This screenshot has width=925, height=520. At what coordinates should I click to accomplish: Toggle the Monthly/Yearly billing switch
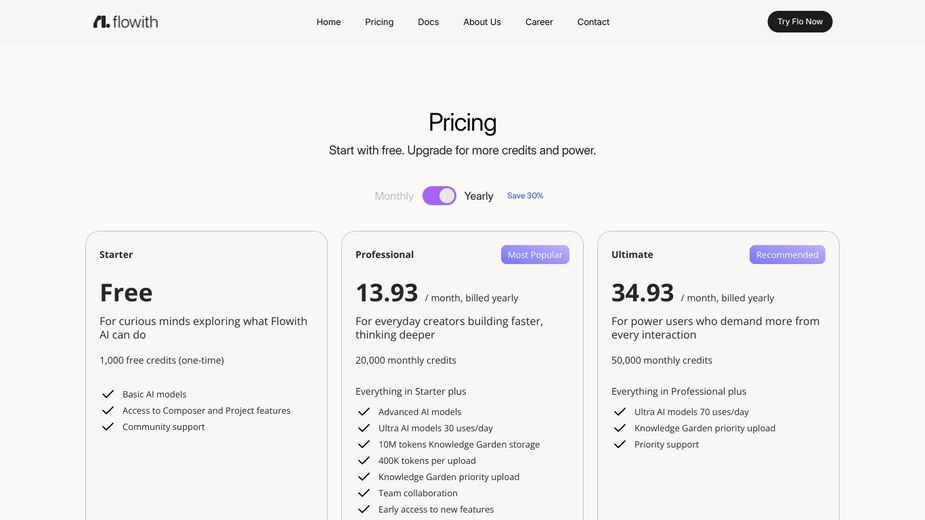point(439,195)
